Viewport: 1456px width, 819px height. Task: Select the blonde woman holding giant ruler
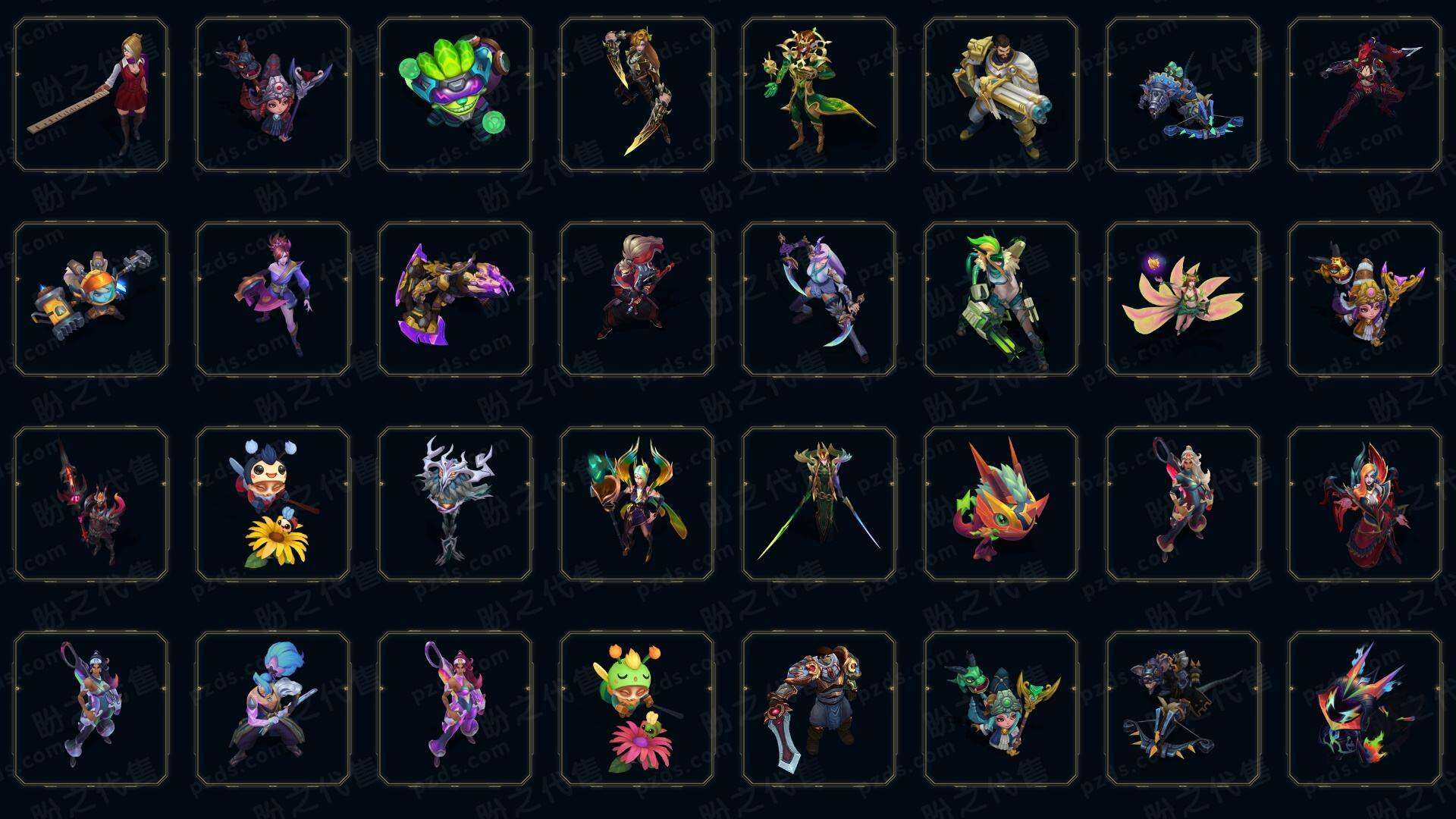pos(91,94)
